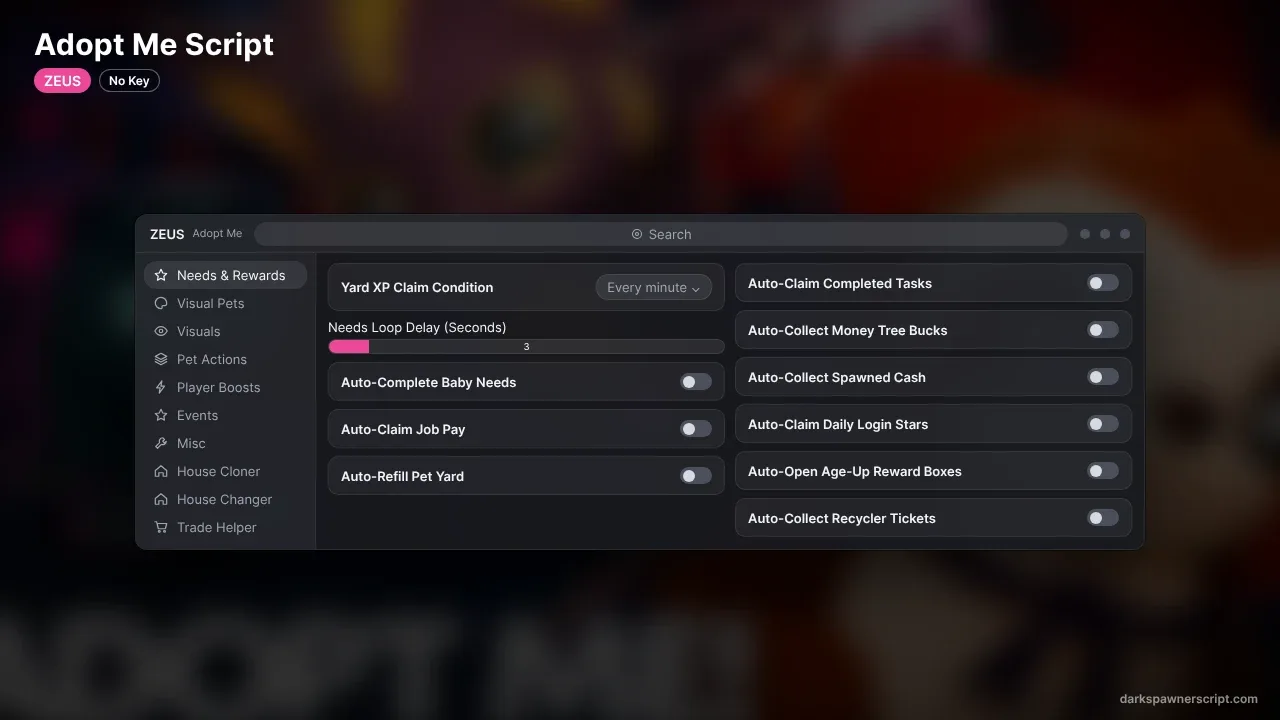Click the house icon beside House Cloner
The width and height of the screenshot is (1280, 720).
pos(161,471)
